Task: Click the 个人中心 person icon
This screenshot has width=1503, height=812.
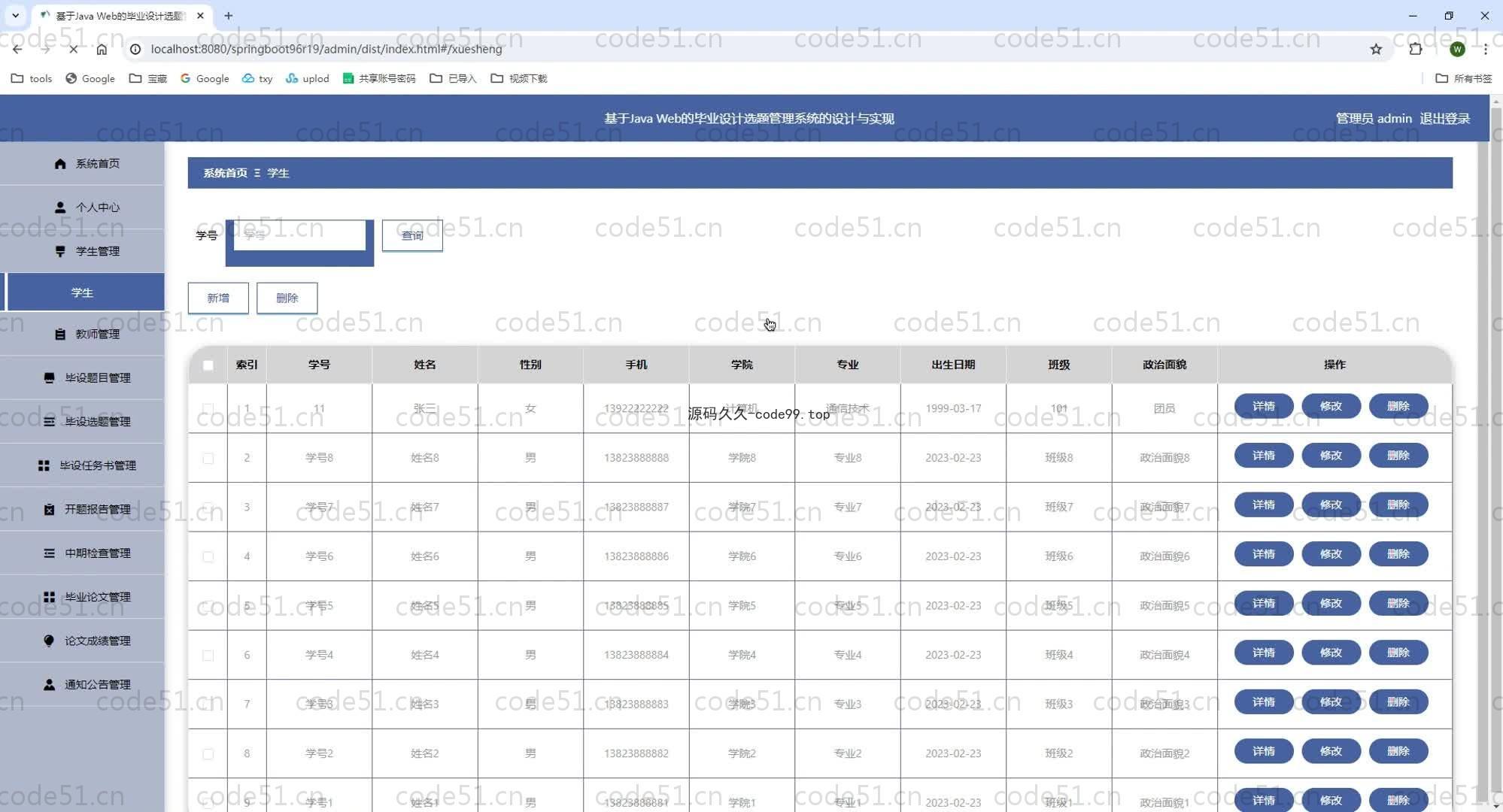Action: (x=60, y=208)
